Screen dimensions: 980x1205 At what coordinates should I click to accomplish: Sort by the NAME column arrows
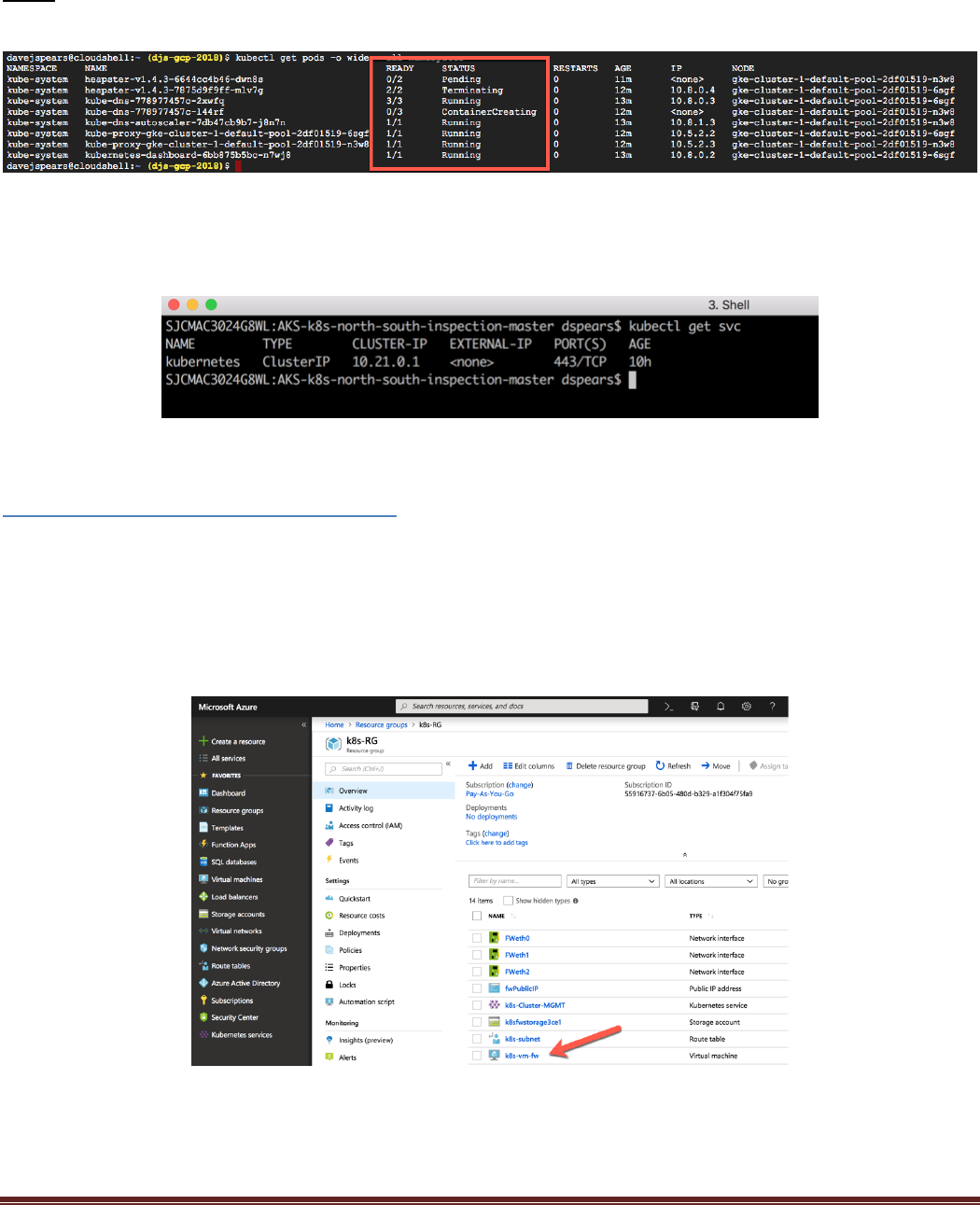pyautogui.click(x=516, y=916)
